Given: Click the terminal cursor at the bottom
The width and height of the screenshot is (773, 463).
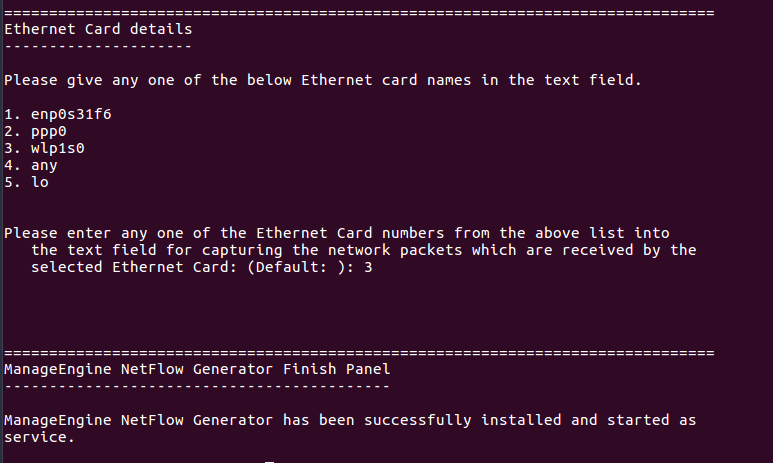Looking at the screenshot, I should click(269, 461).
